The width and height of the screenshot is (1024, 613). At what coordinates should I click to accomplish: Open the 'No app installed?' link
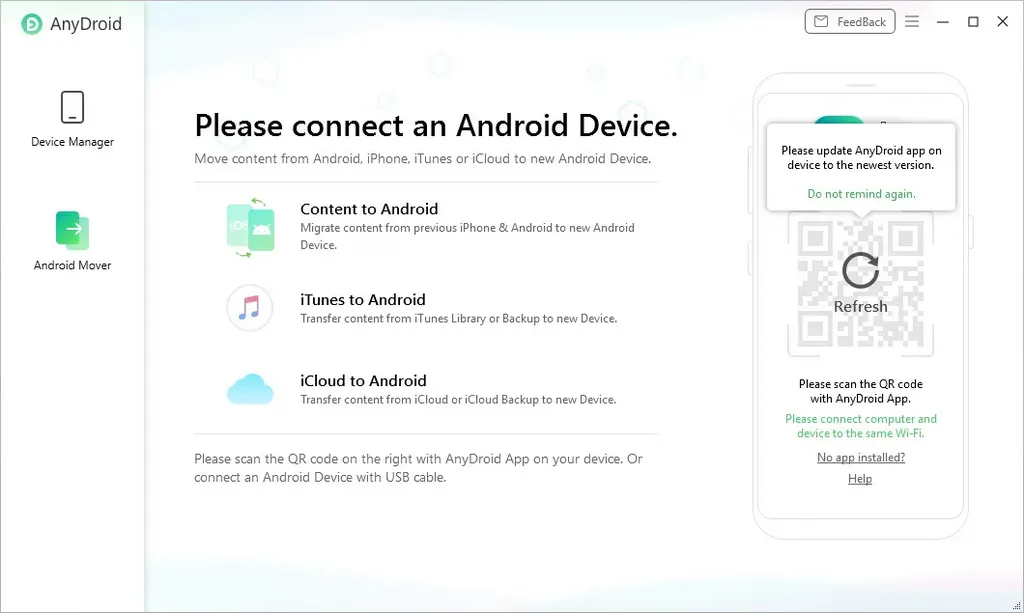coord(861,458)
